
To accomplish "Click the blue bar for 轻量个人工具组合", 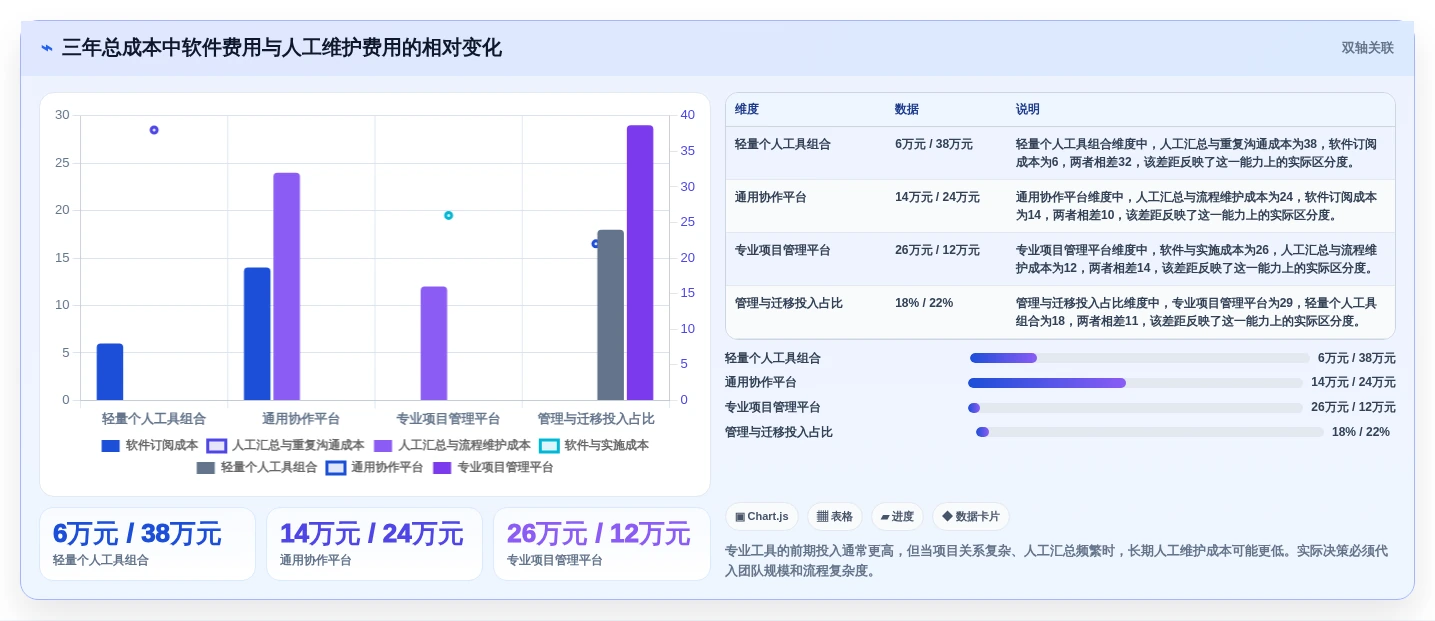I will pos(110,372).
